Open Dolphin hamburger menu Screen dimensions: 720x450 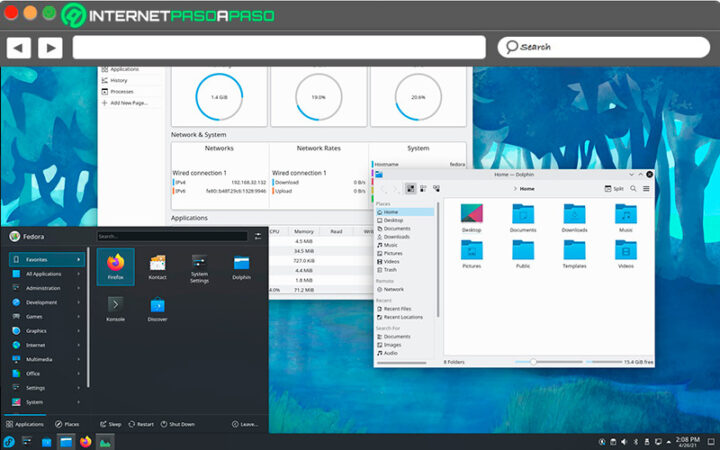click(x=646, y=189)
